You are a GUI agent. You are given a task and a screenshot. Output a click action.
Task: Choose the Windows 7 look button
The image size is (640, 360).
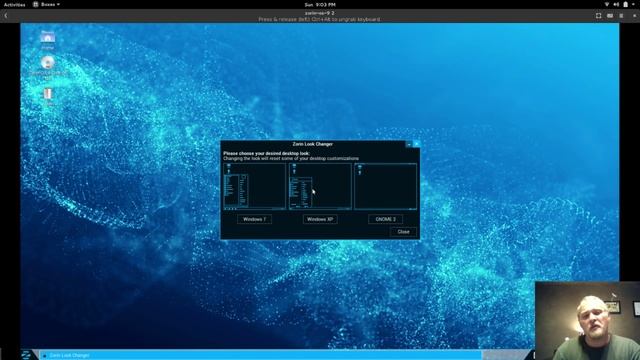click(254, 219)
